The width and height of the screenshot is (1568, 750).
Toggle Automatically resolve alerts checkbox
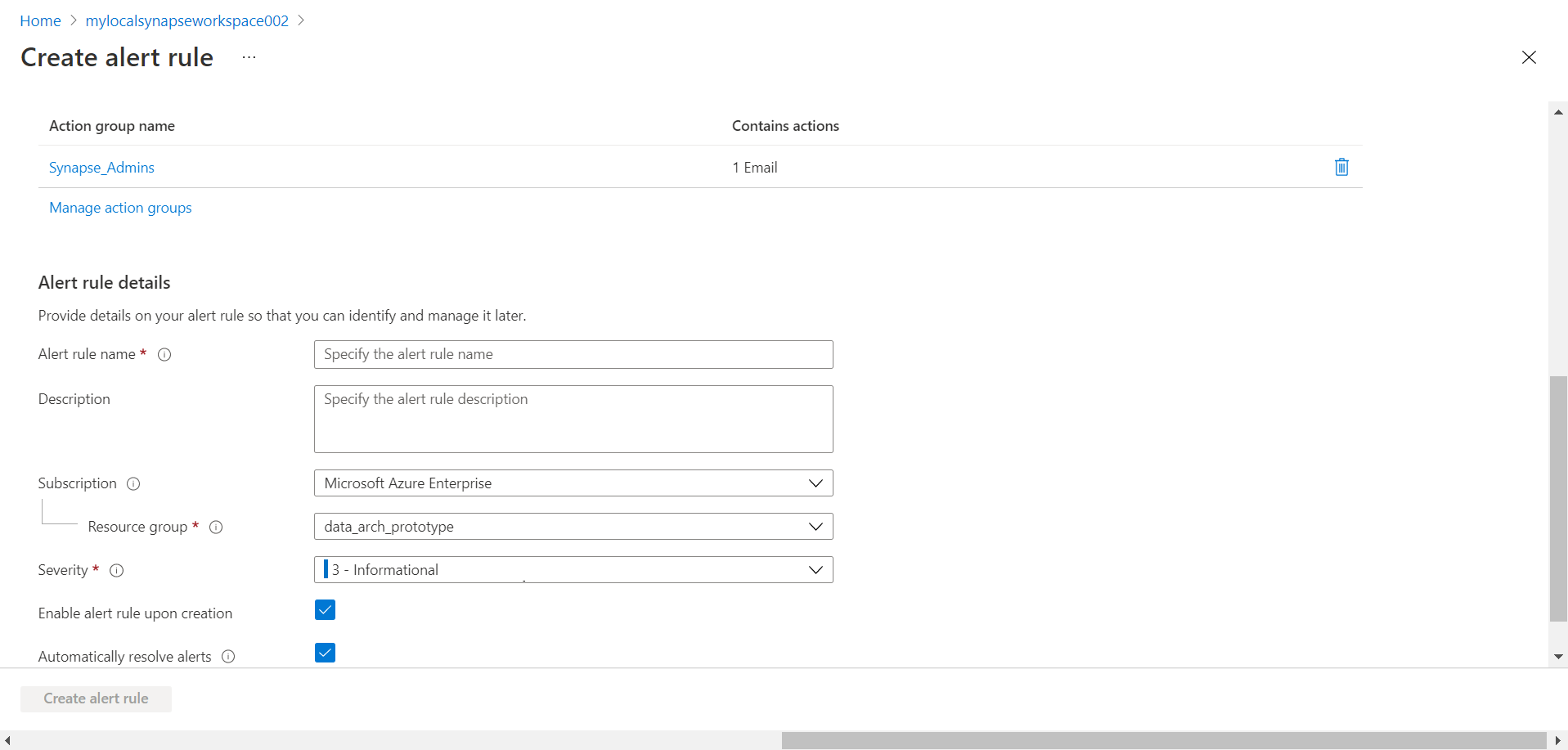(x=325, y=653)
